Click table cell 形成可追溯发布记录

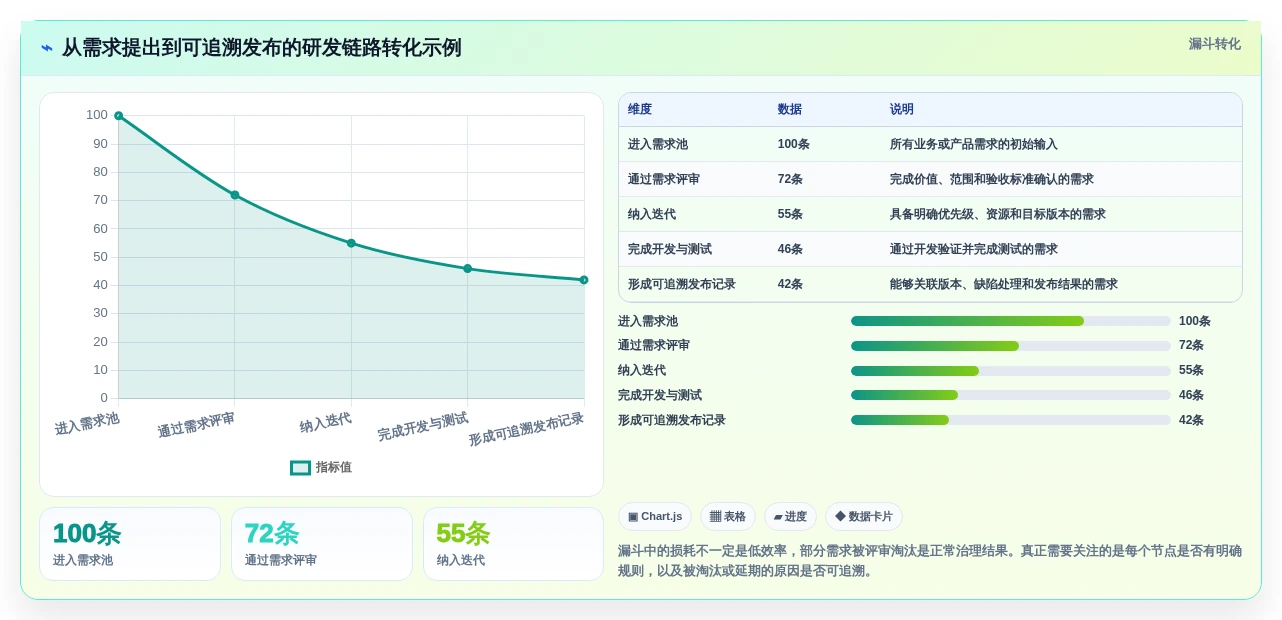click(682, 284)
